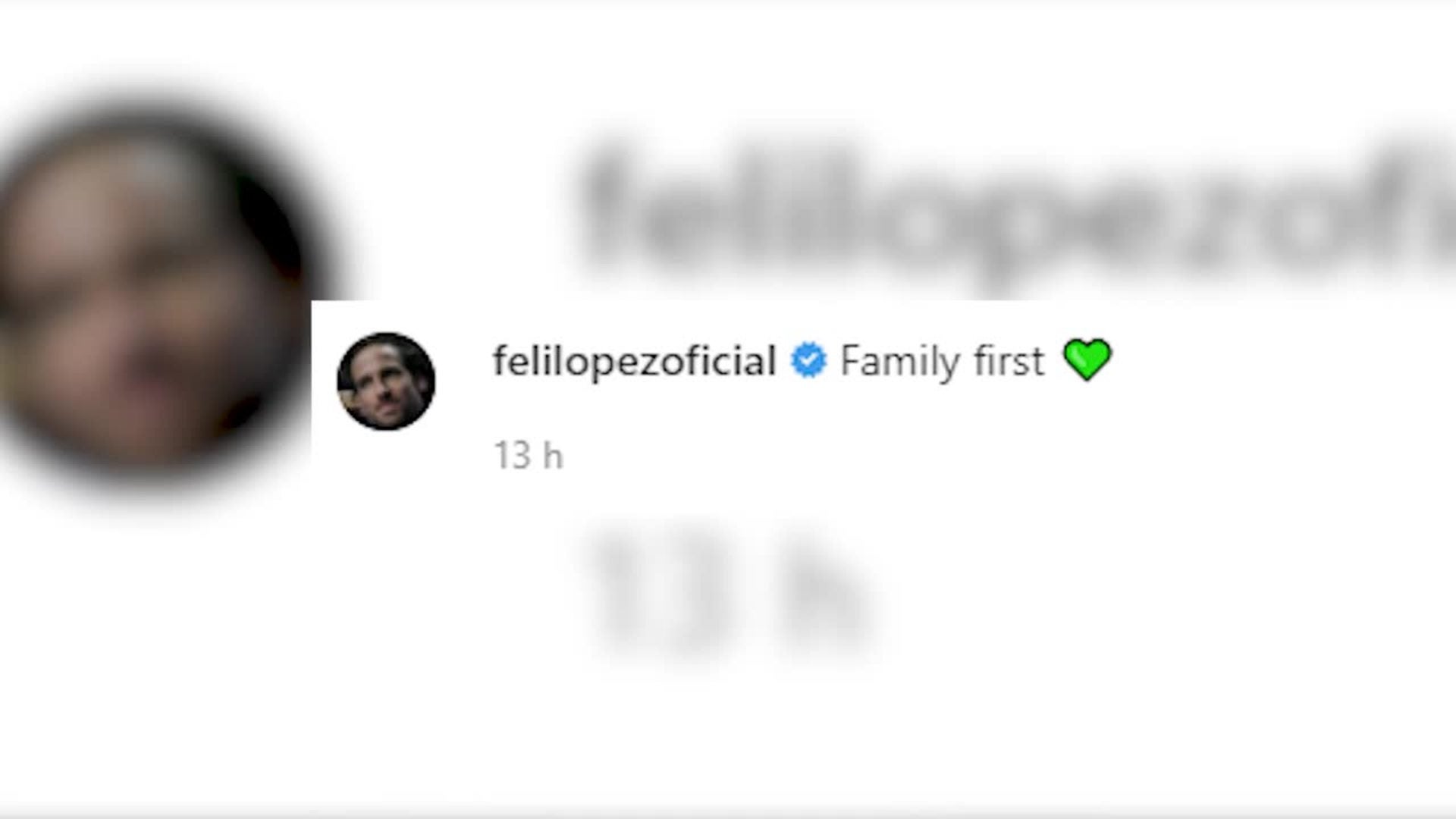Screen dimensions: 1456x819
Task: Tap the round avatar beside the comment
Action: pos(386,381)
